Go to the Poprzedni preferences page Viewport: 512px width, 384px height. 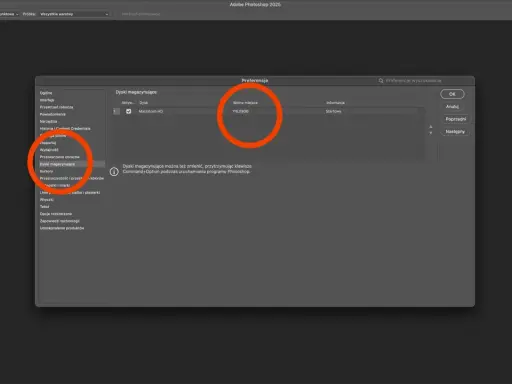coord(455,119)
